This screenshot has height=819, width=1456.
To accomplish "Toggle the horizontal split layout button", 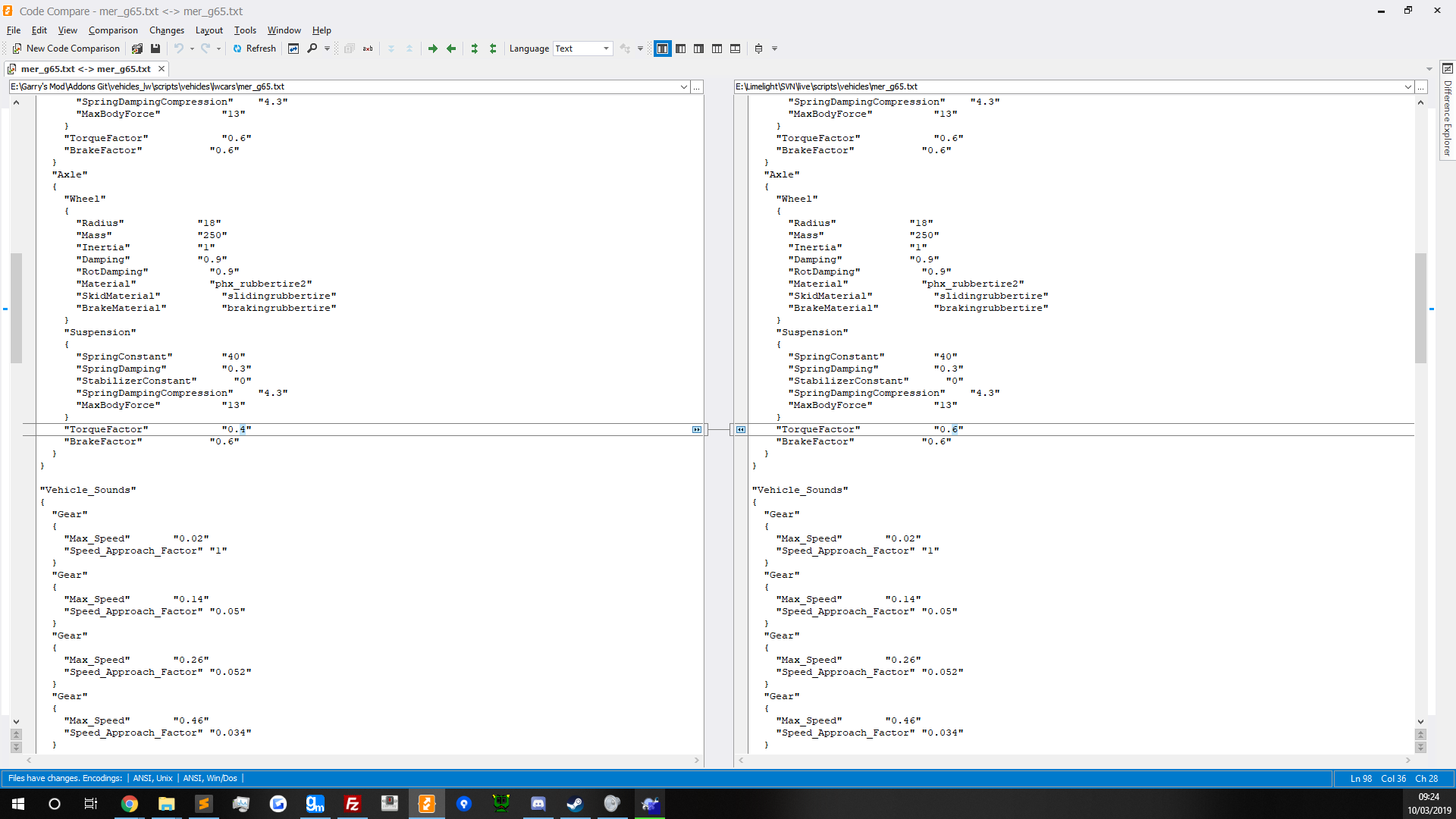I will [736, 49].
